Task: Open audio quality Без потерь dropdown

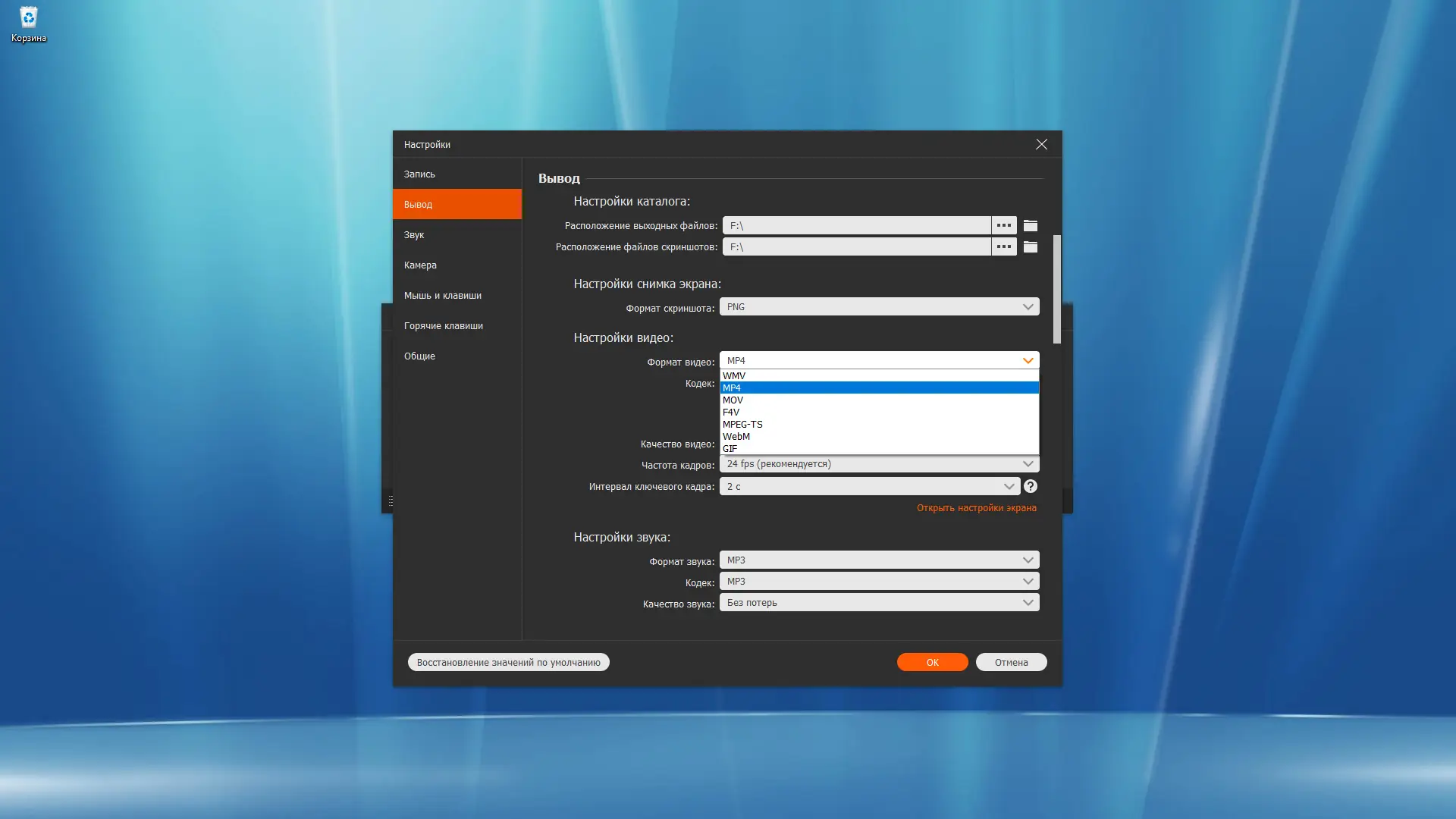Action: click(x=878, y=602)
